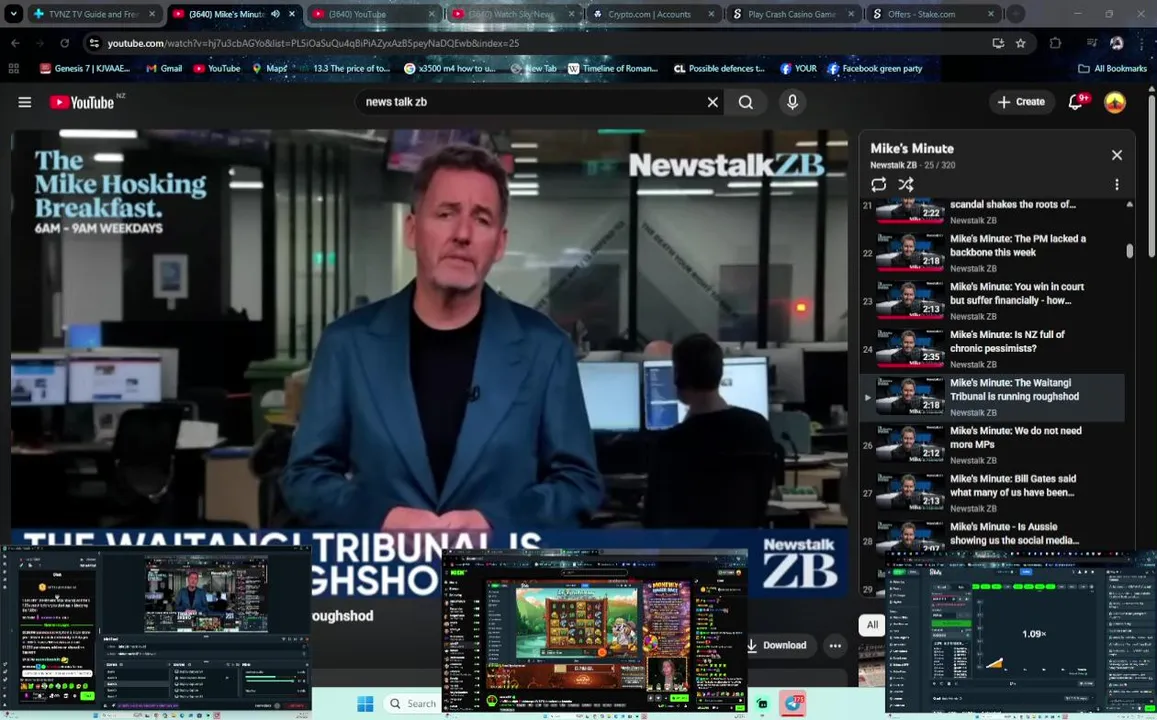Mute the Mike's Minute tab audio
The image size is (1157, 720).
[x=275, y=14]
